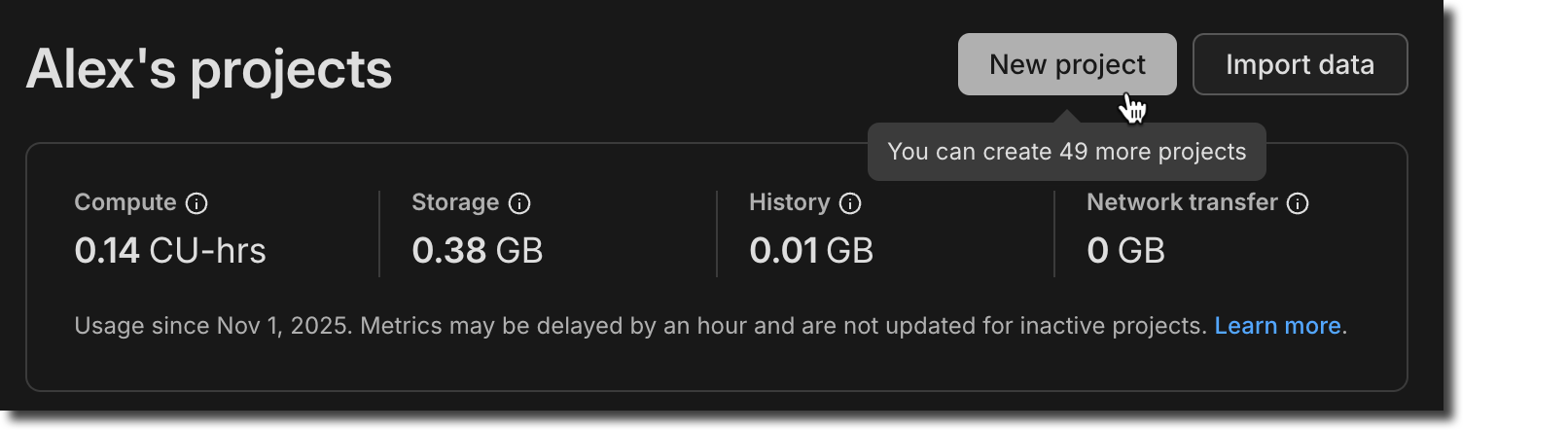Show Network transfer info via its icon
This screenshot has height=430, width=1568.
[x=1298, y=203]
